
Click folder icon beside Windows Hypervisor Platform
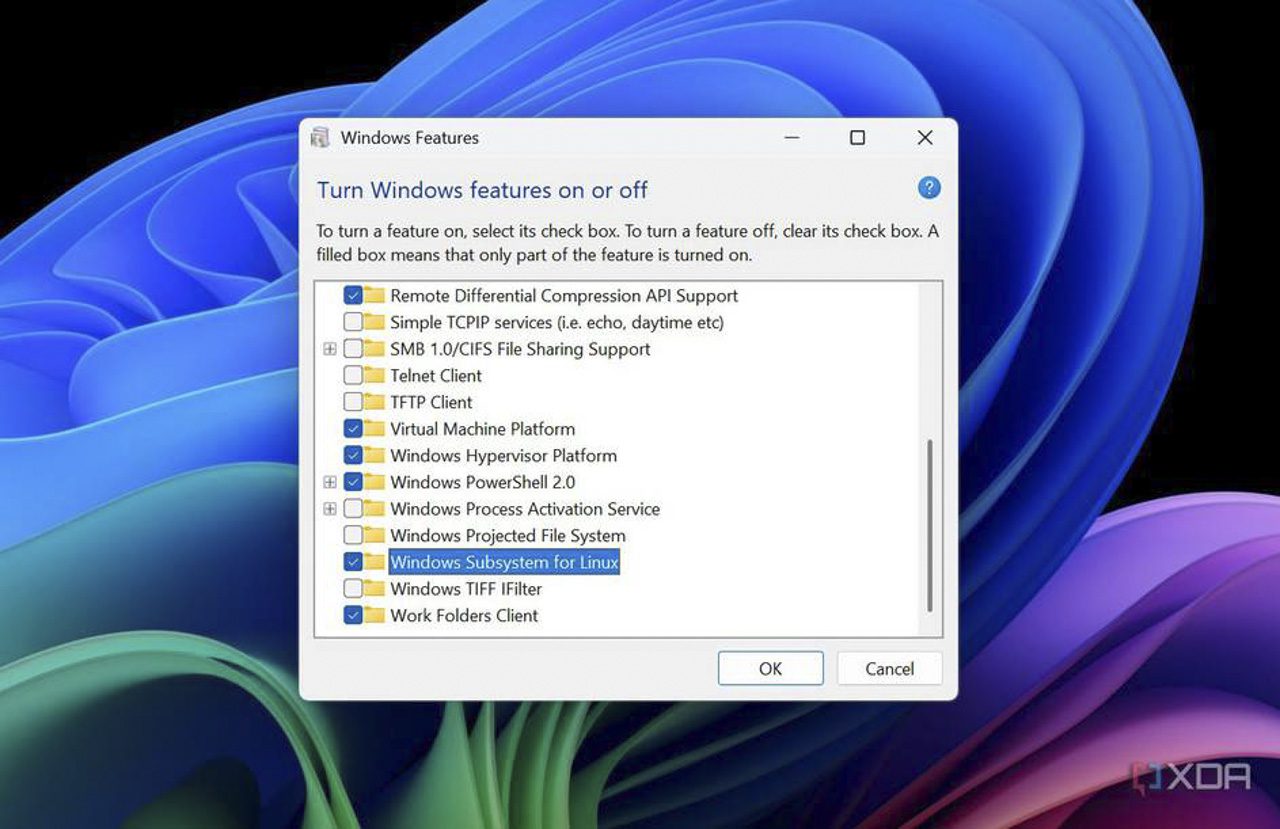tap(375, 456)
